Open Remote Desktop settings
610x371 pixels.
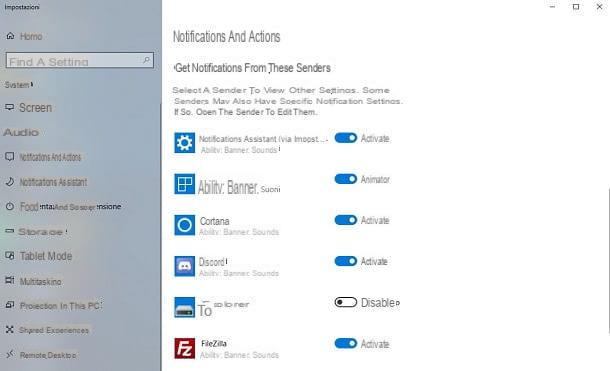pos(48,355)
